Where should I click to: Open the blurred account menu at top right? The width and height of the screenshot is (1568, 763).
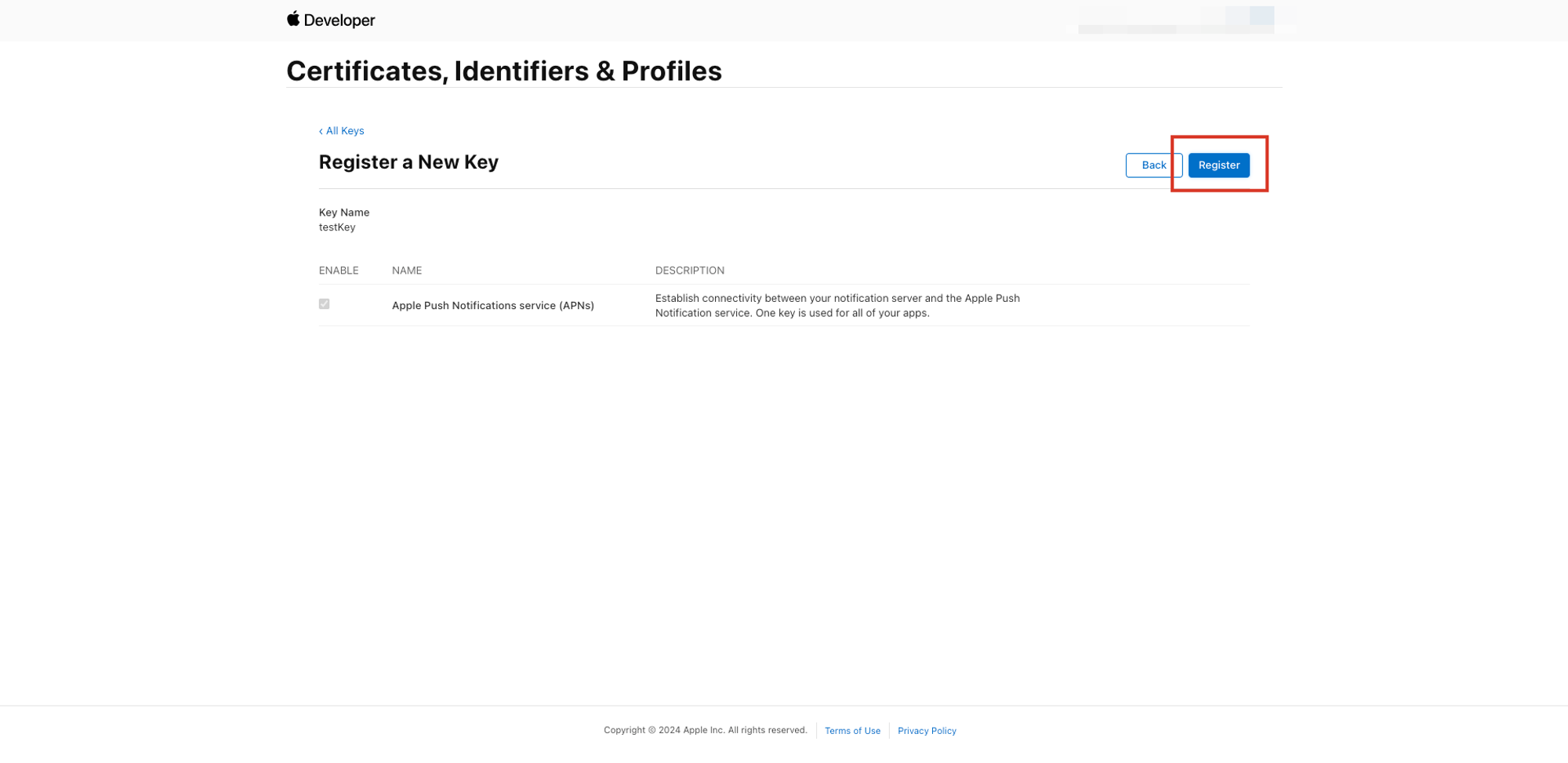pos(1176,20)
